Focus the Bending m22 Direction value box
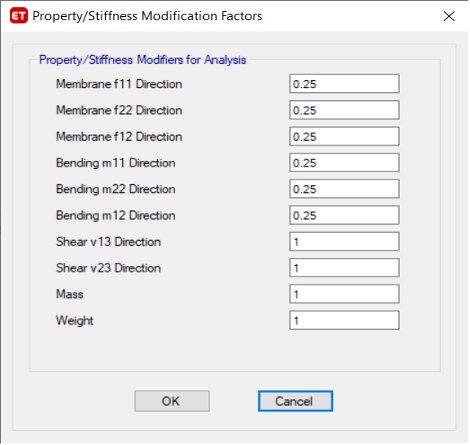Image resolution: width=470 pixels, height=445 pixels. (x=344, y=189)
